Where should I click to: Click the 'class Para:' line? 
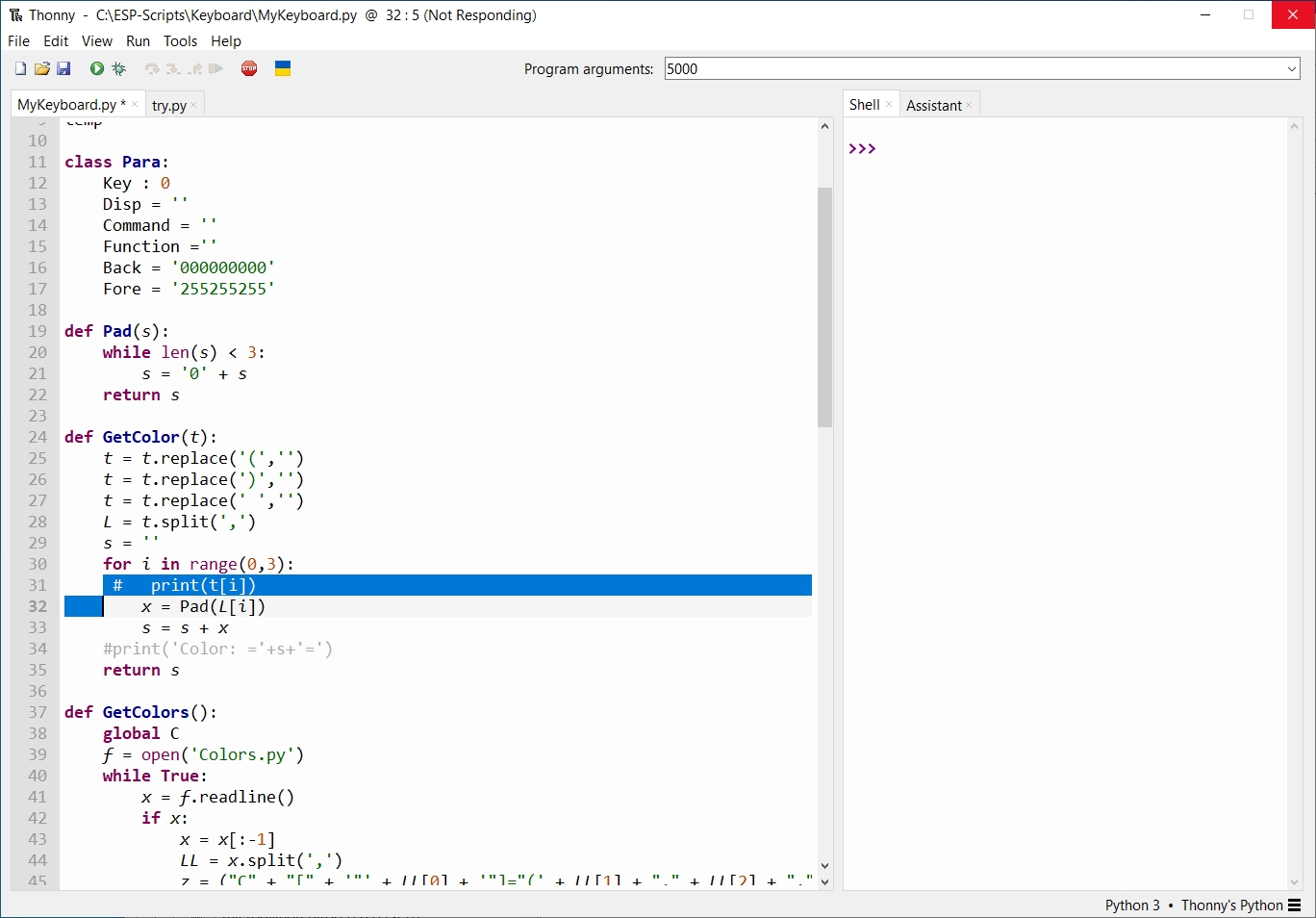click(x=116, y=162)
